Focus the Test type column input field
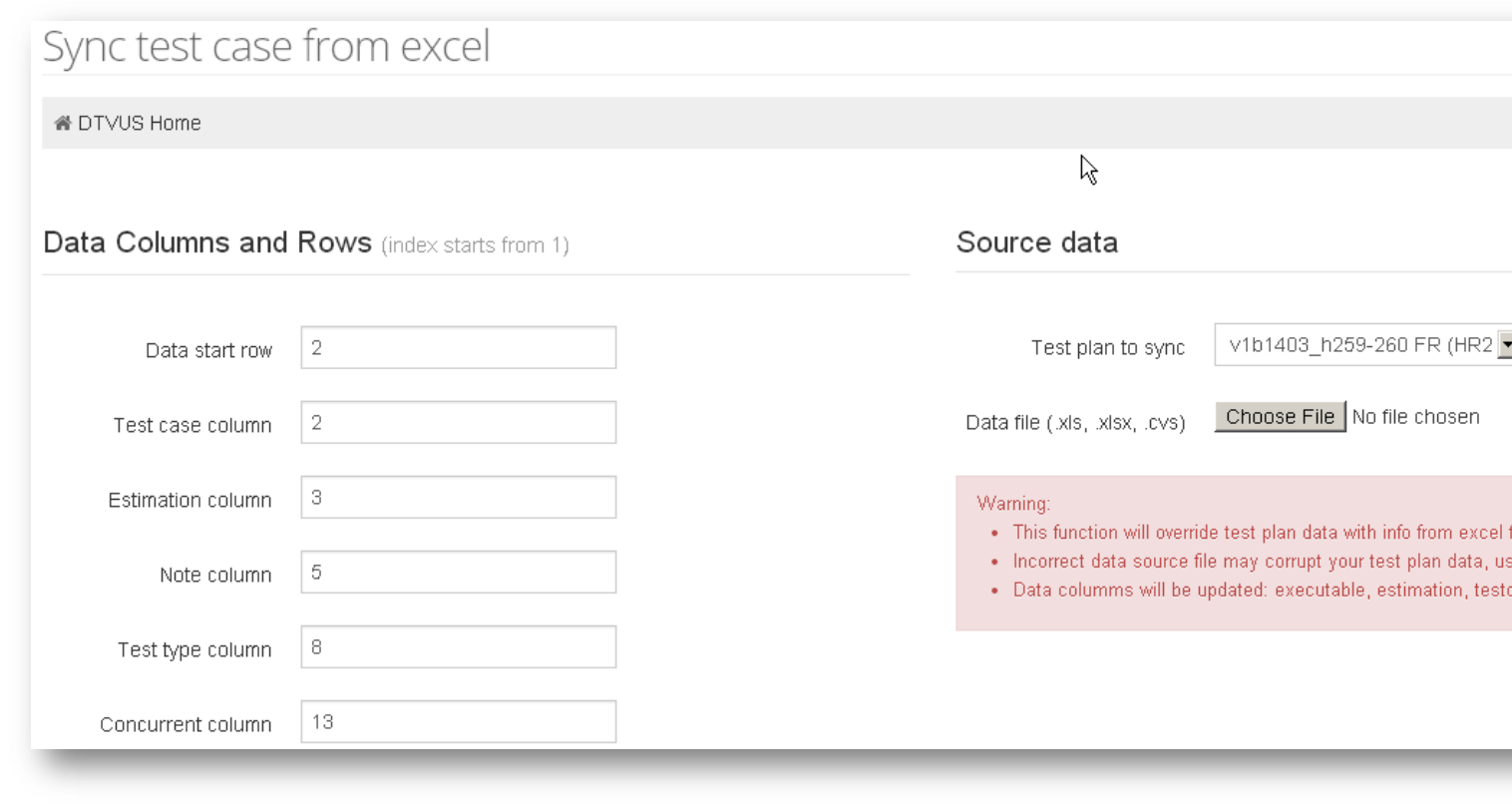 point(458,647)
